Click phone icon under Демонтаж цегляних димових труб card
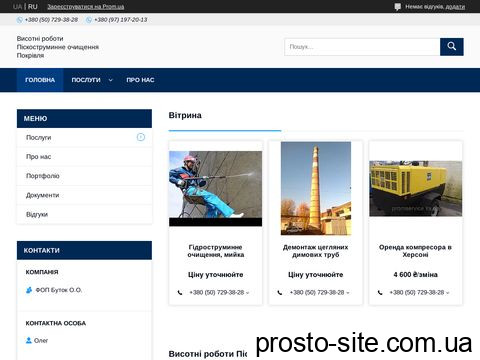The width and height of the screenshot is (480, 360). coord(280,293)
